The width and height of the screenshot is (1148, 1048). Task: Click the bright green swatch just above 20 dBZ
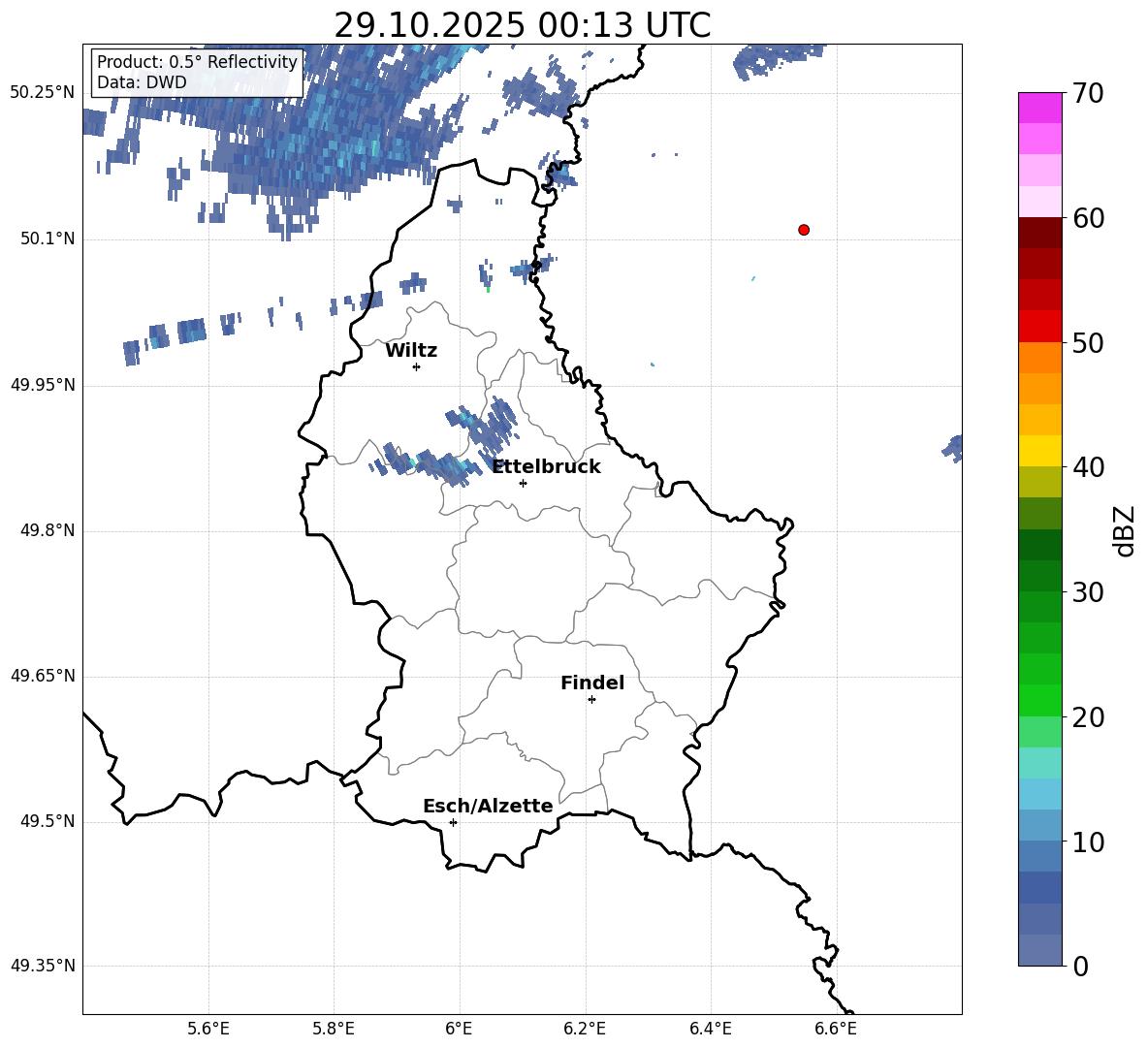point(1039,700)
